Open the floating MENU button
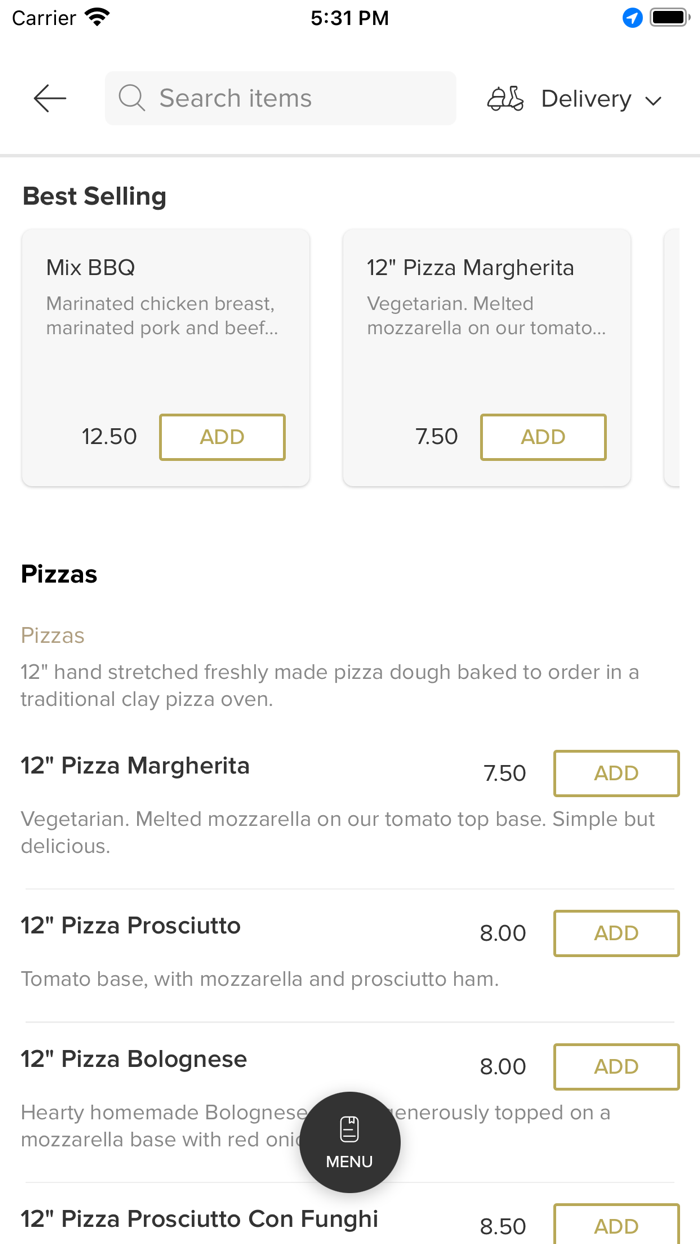The height and width of the screenshot is (1244, 700). pos(350,1142)
